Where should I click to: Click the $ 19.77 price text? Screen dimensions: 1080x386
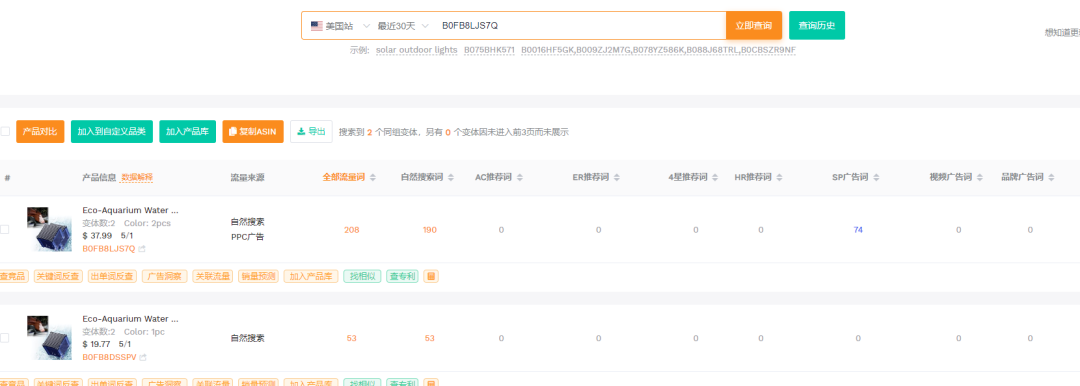pos(96,344)
